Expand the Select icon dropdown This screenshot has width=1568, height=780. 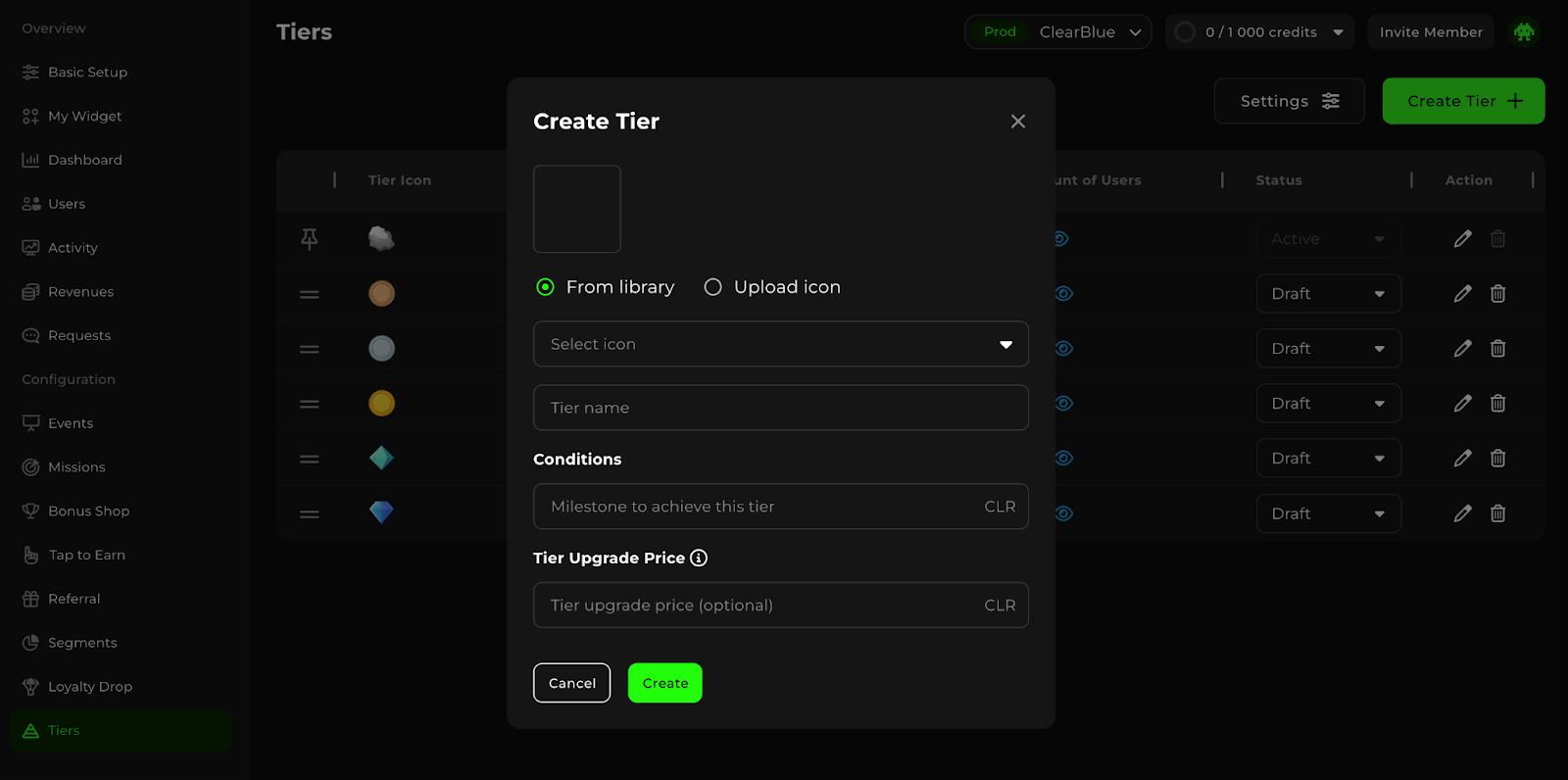[780, 344]
